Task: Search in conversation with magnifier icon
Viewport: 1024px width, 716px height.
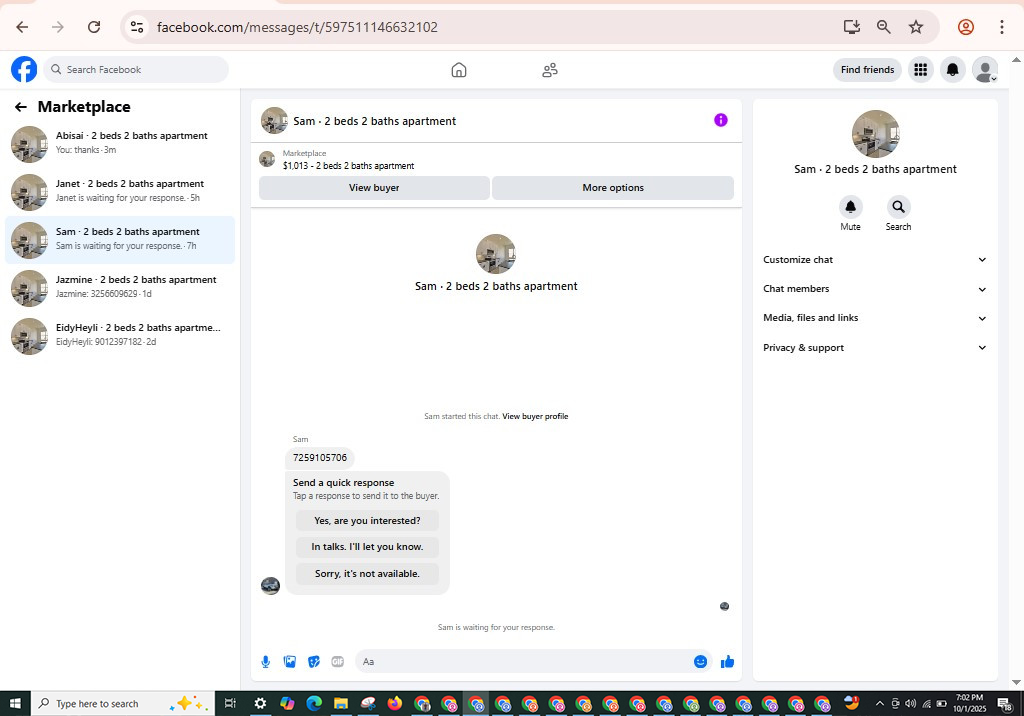Action: pyautogui.click(x=899, y=207)
